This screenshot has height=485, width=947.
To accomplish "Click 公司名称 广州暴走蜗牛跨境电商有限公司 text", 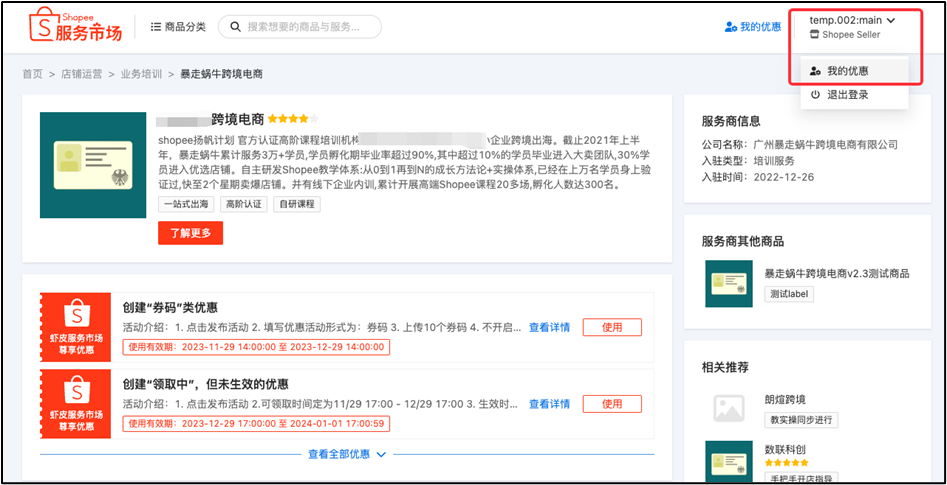I will (800, 145).
